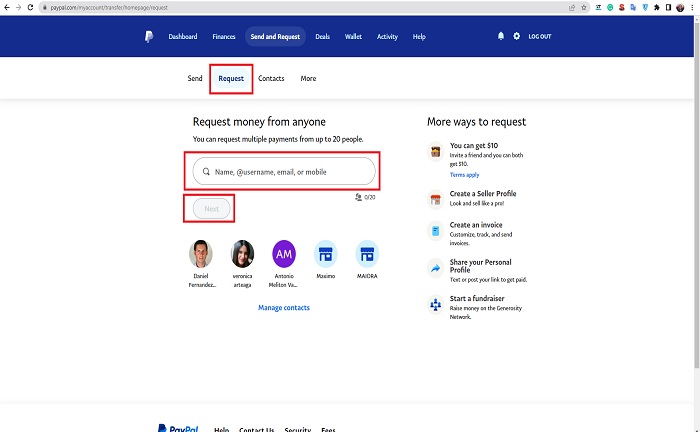Image resolution: width=700 pixels, height=432 pixels.
Task: Click the search magnifier in recipient field
Action: tap(206, 172)
